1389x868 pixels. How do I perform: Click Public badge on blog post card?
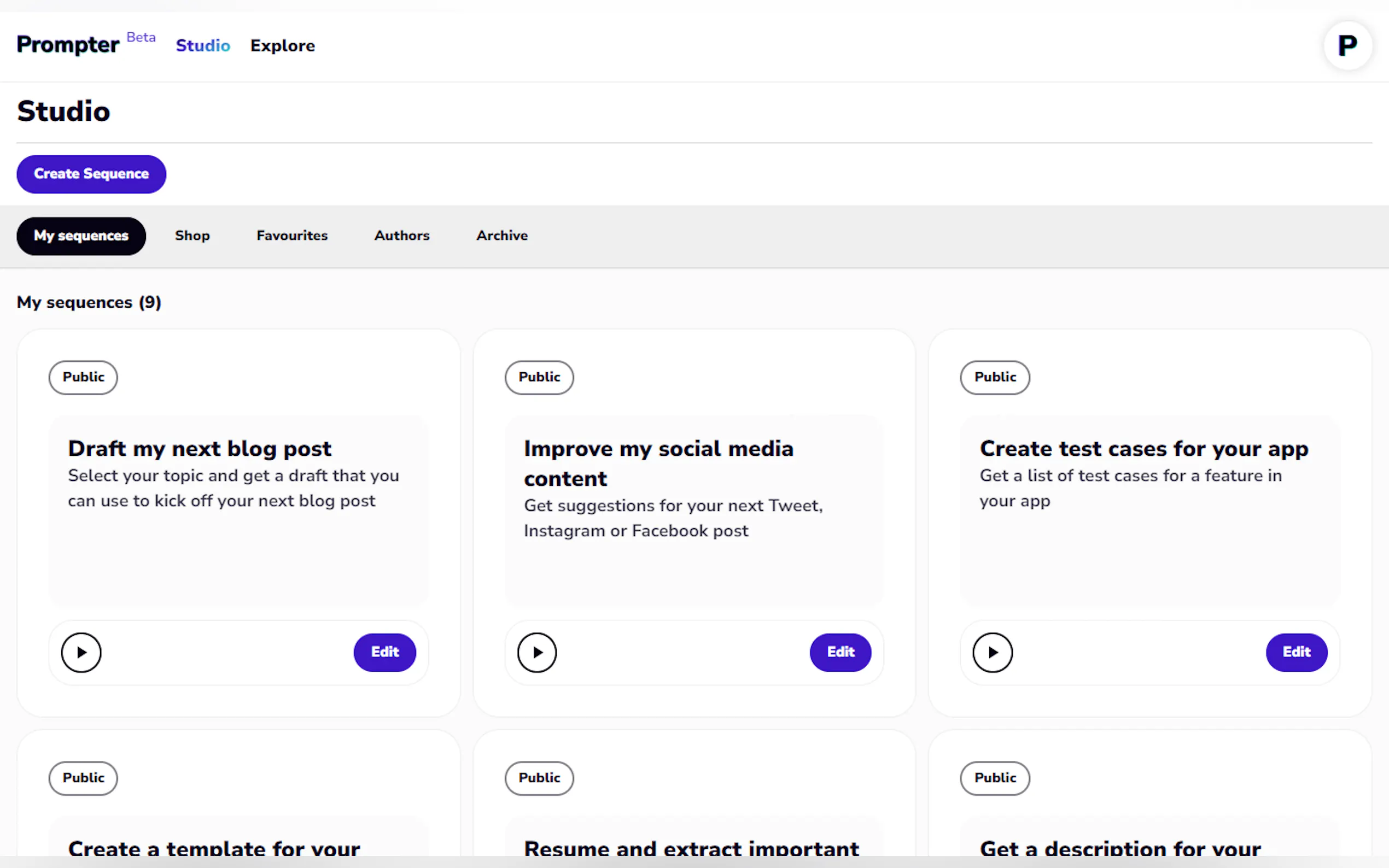tap(83, 377)
